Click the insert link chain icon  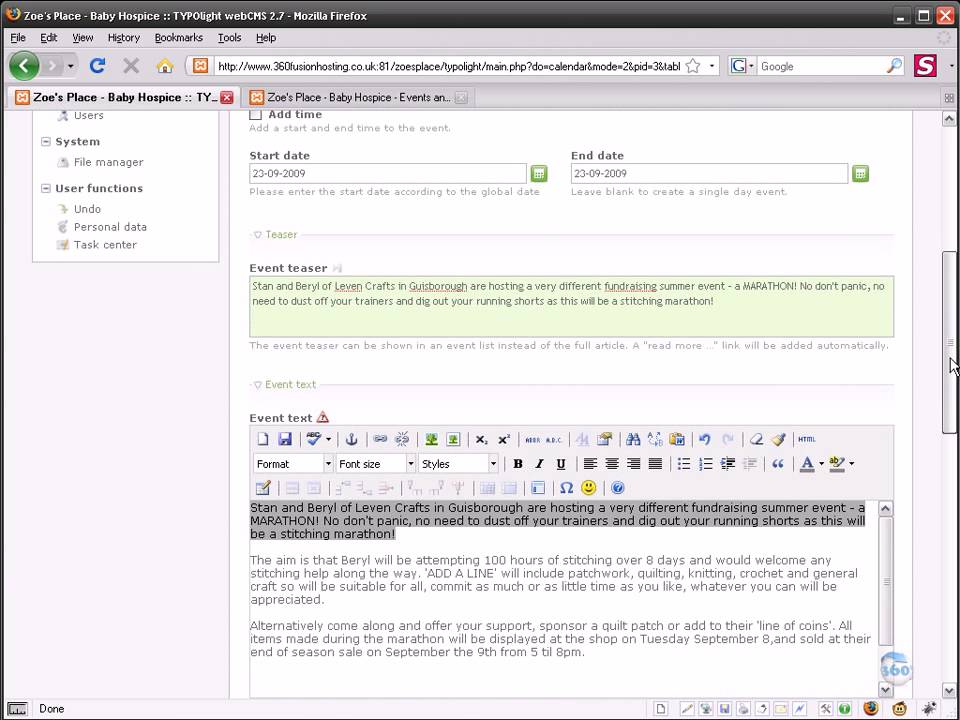[380, 439]
